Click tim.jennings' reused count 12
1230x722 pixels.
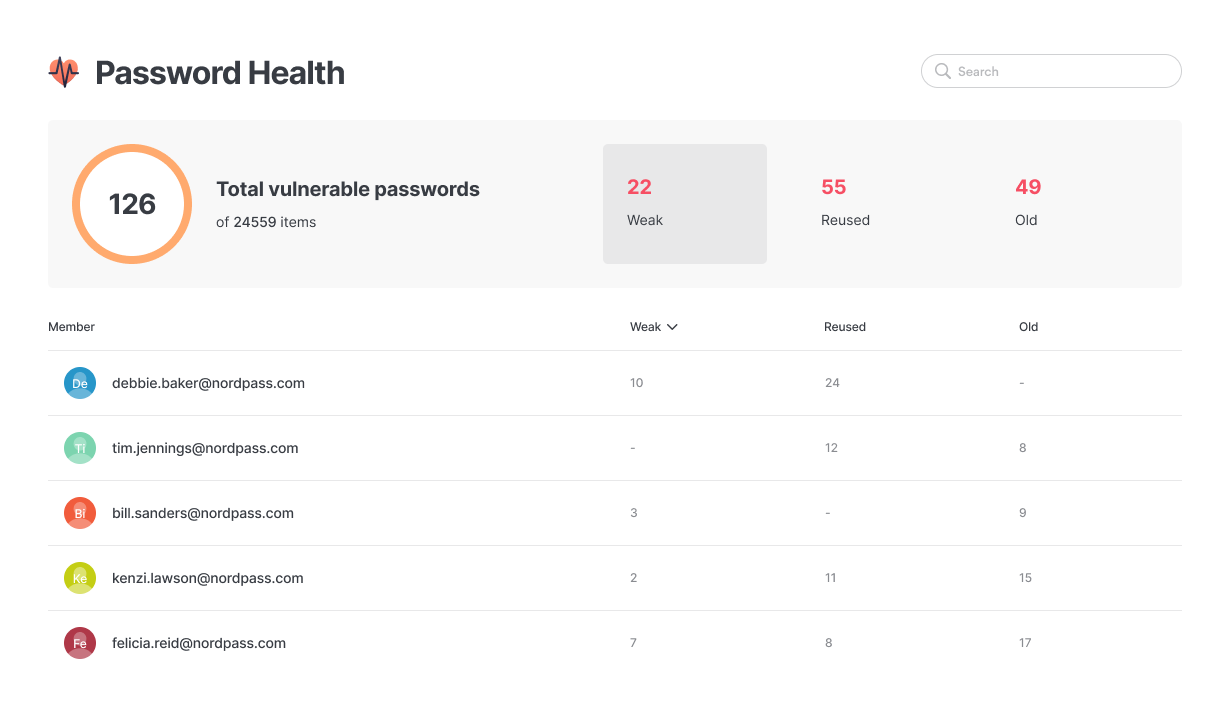[x=831, y=448]
